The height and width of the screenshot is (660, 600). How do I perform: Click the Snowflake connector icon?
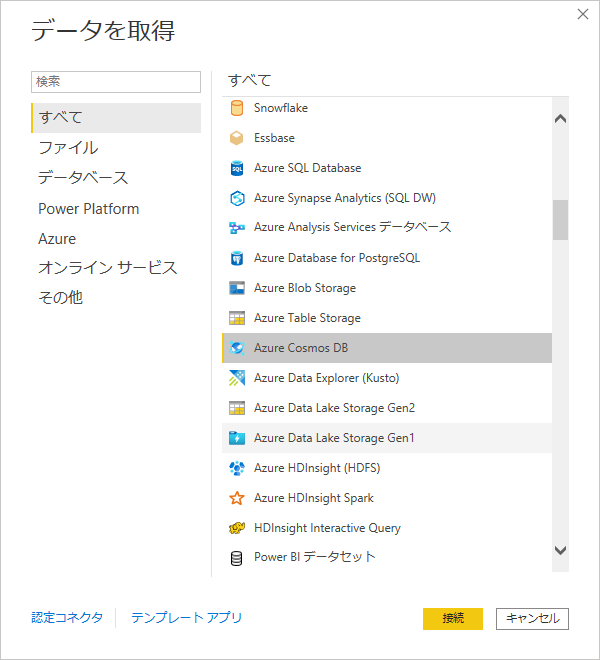pyautogui.click(x=237, y=108)
